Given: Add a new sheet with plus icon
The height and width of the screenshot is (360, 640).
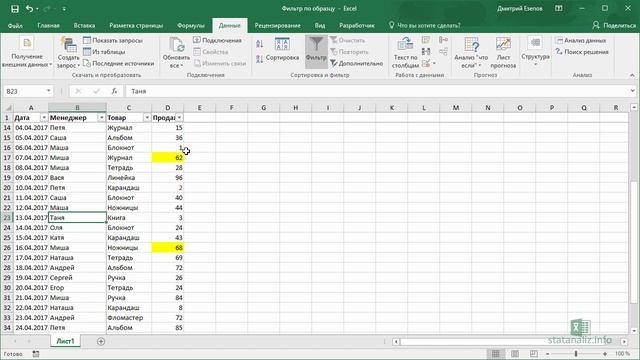Looking at the screenshot, I should coord(101,341).
